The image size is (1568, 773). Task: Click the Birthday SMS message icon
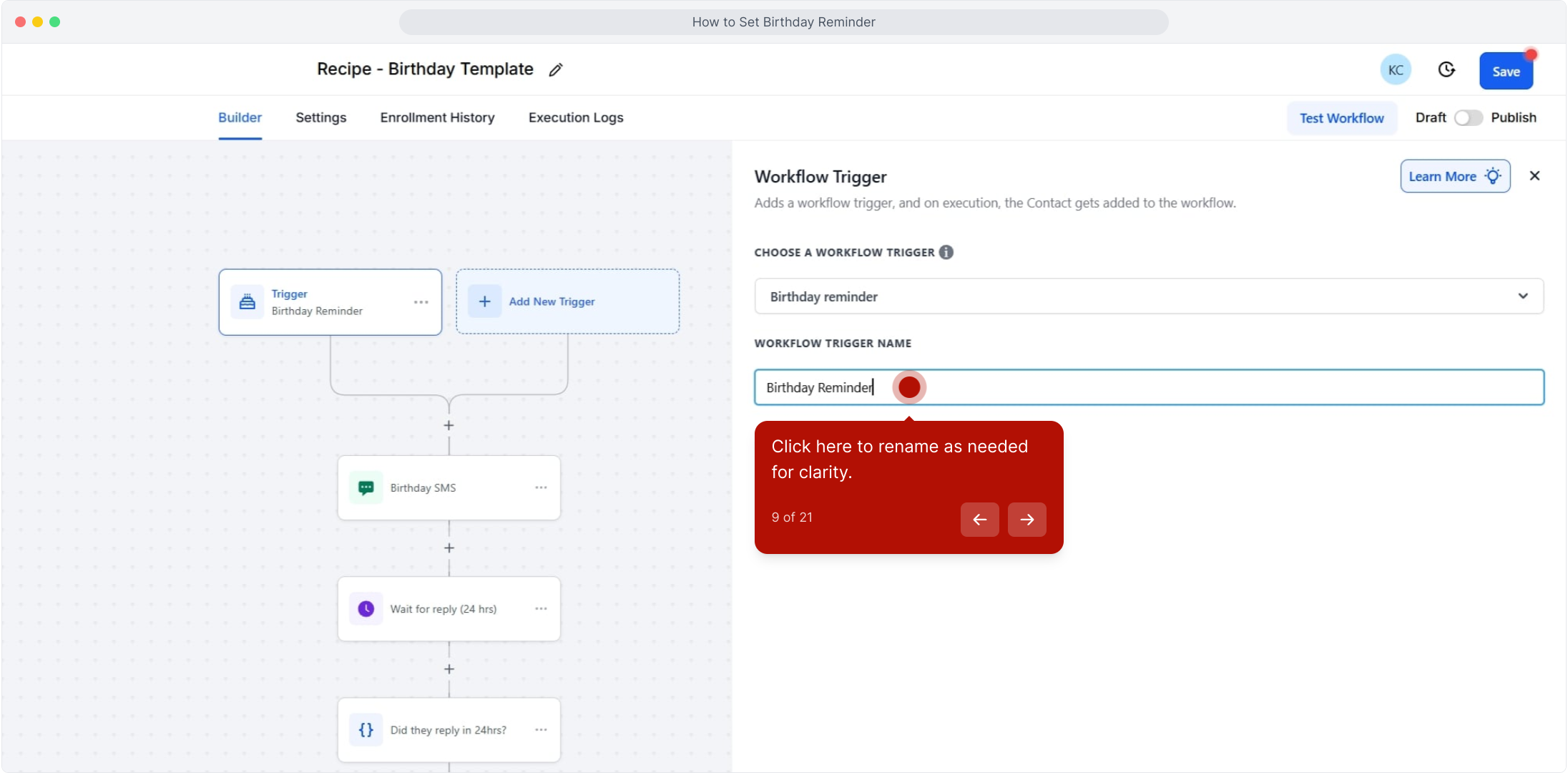366,488
